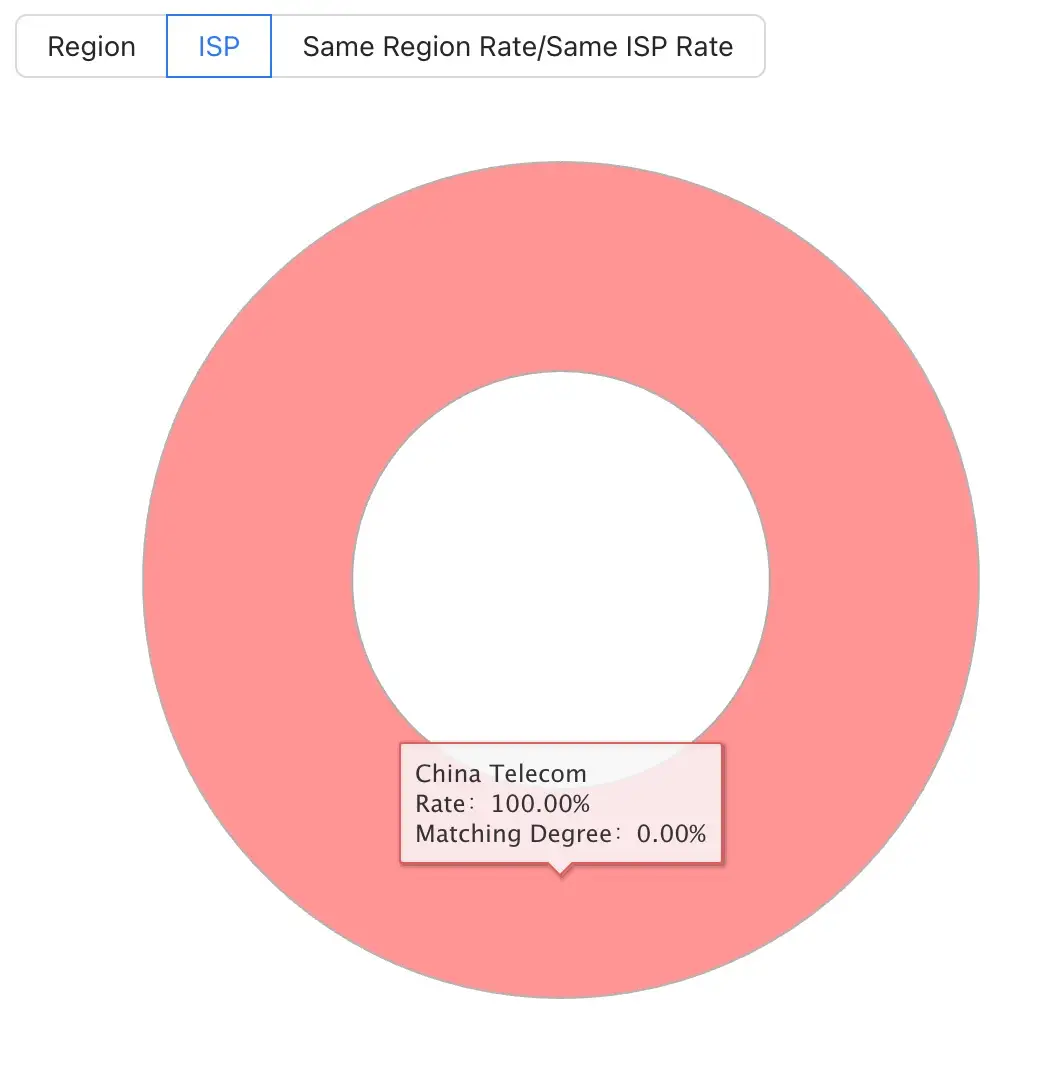
Task: Click the word "Degree" in the tooltip
Action: click(570, 833)
